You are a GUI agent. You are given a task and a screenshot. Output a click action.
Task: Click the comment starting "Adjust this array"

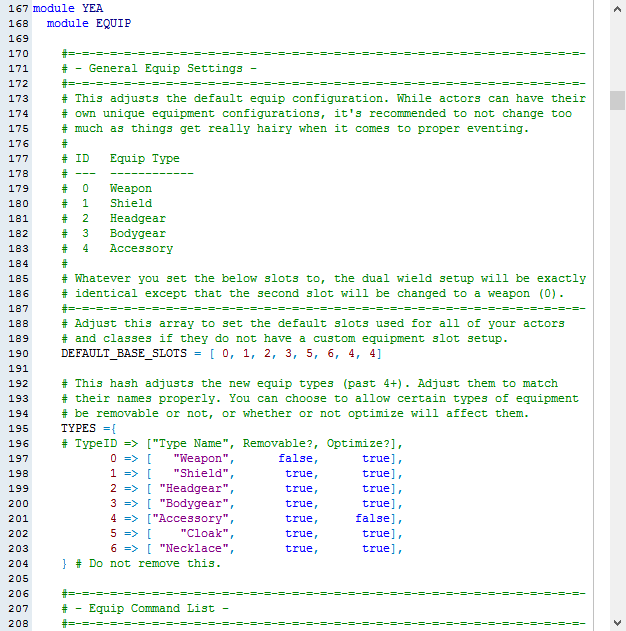pyautogui.click(x=313, y=324)
